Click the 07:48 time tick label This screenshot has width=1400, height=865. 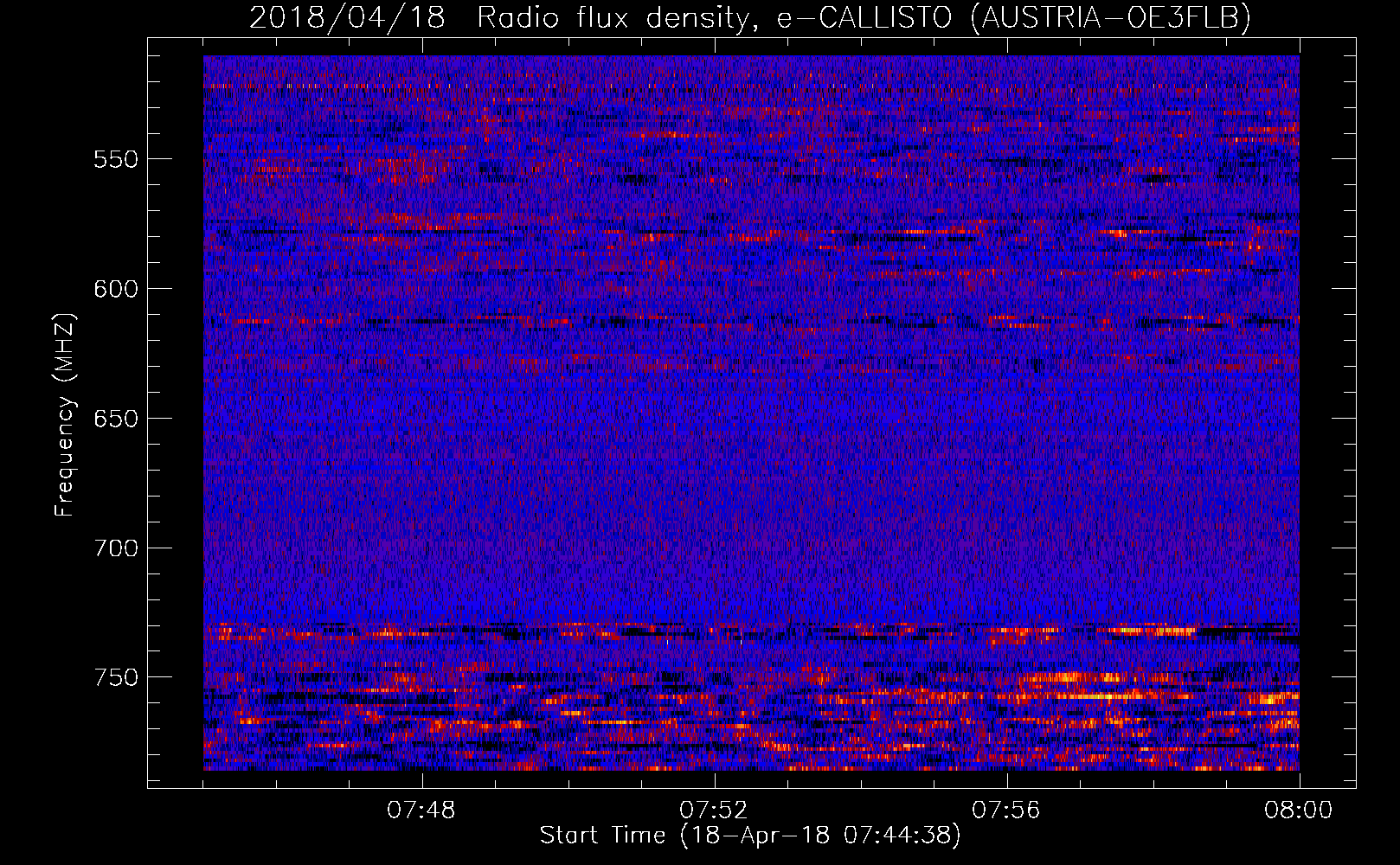pos(421,811)
